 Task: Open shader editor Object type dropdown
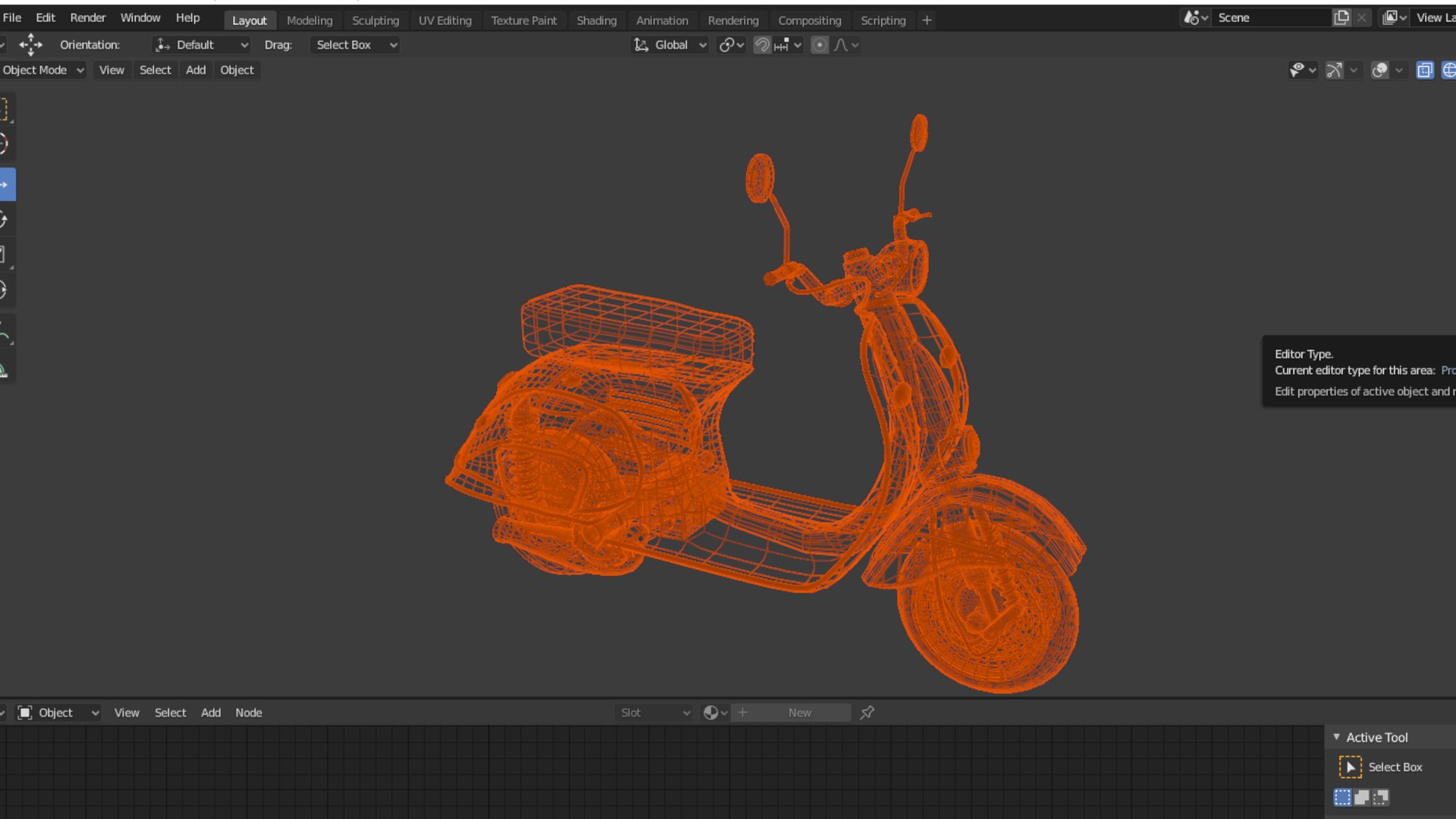pos(58,713)
